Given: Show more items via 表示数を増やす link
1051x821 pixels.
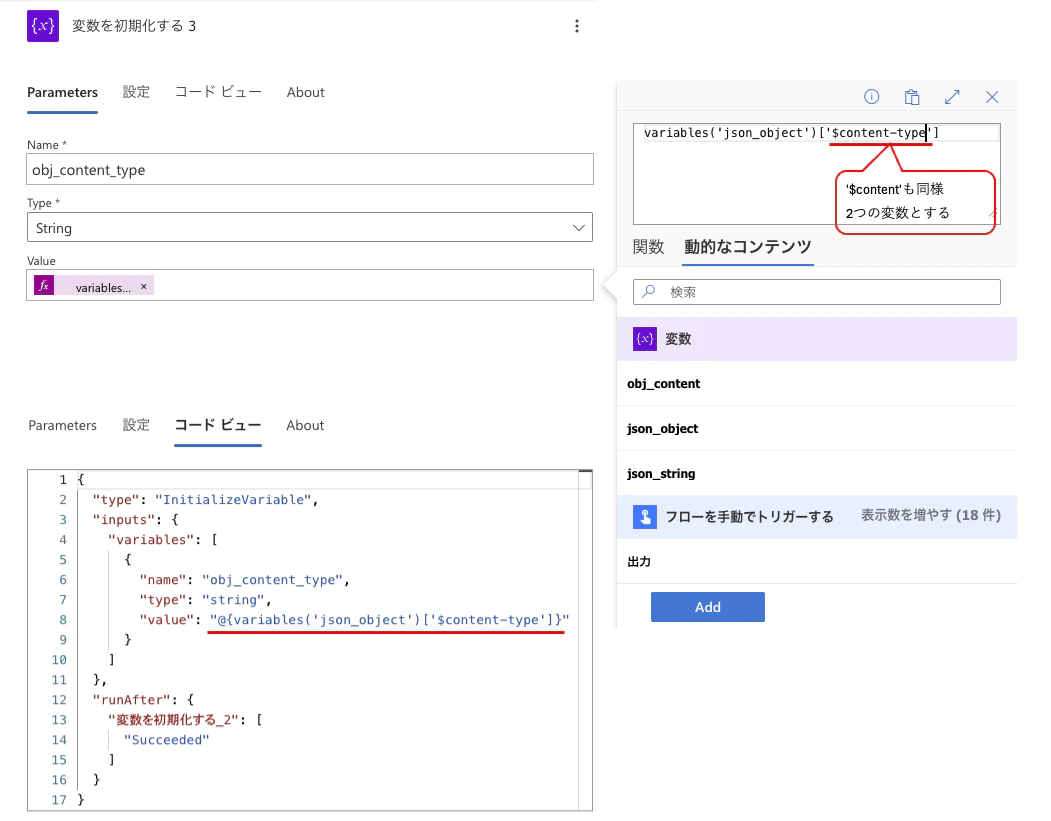Looking at the screenshot, I should click(x=930, y=515).
